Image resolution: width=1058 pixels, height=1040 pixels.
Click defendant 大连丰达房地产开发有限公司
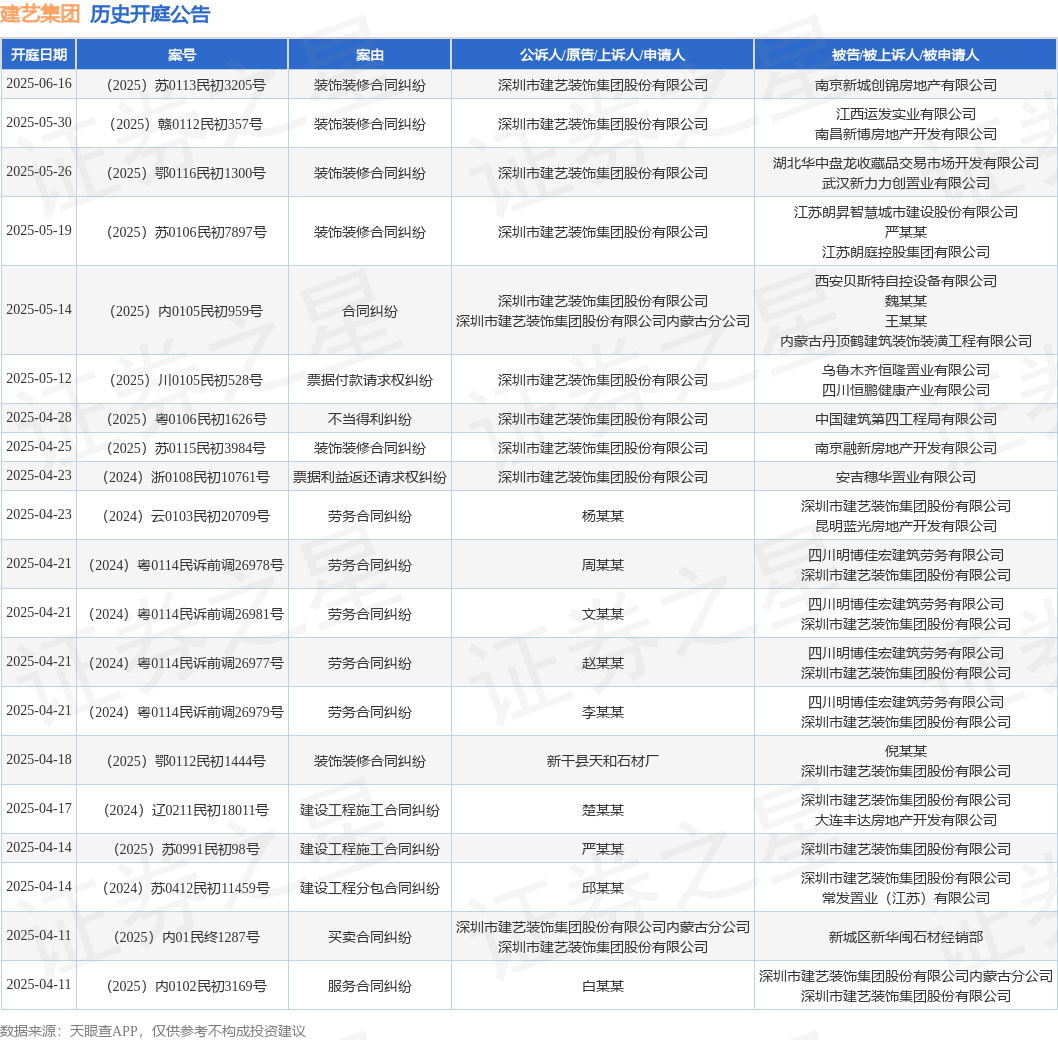(906, 820)
